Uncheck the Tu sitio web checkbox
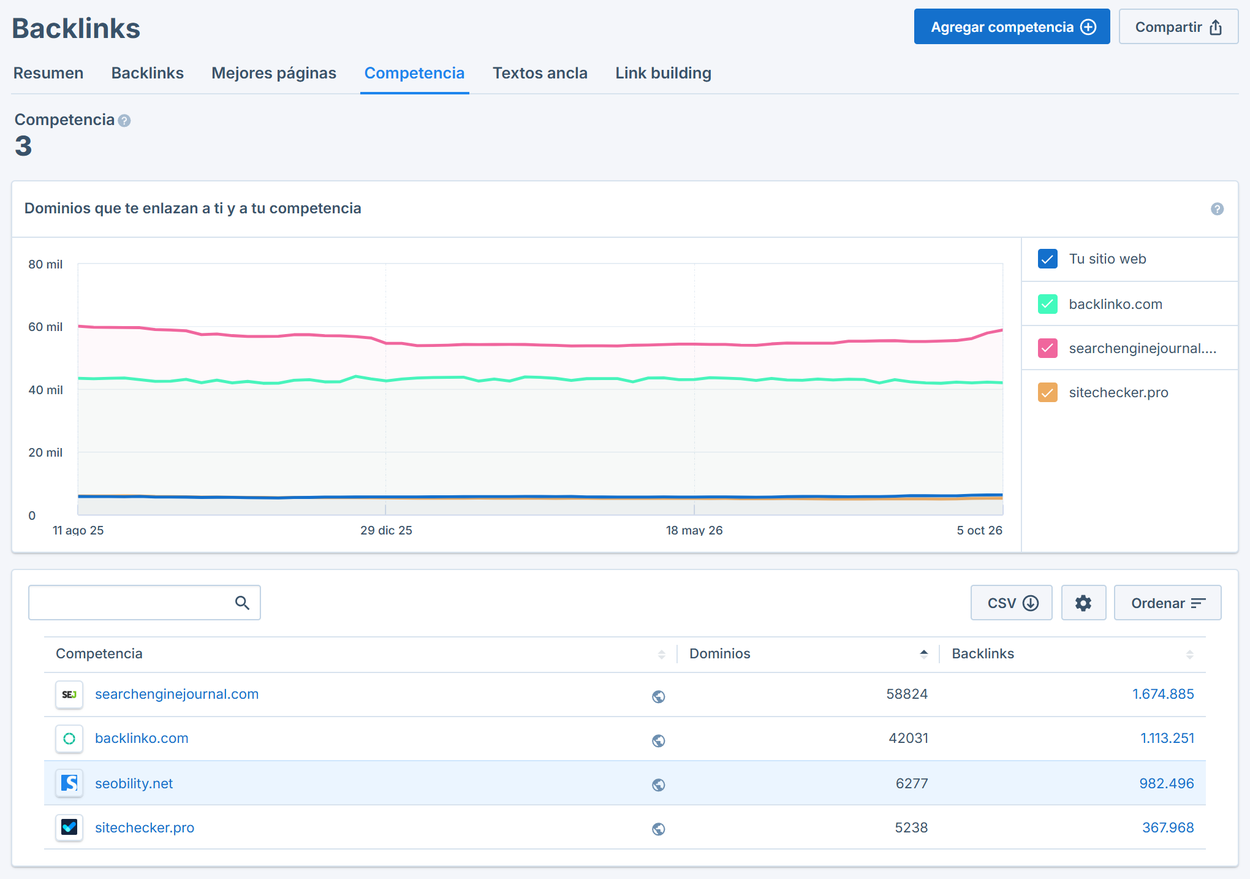The width and height of the screenshot is (1250, 879). tap(1047, 259)
